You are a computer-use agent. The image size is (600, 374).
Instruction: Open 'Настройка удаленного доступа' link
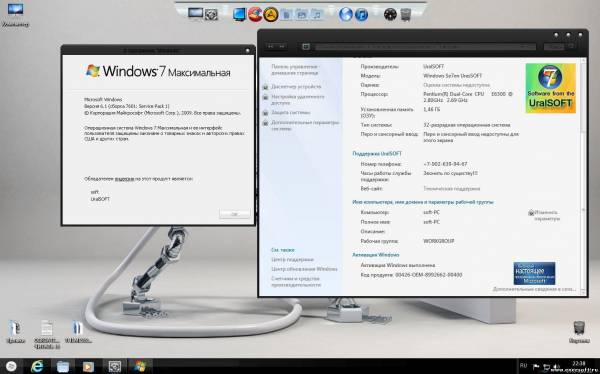point(297,100)
